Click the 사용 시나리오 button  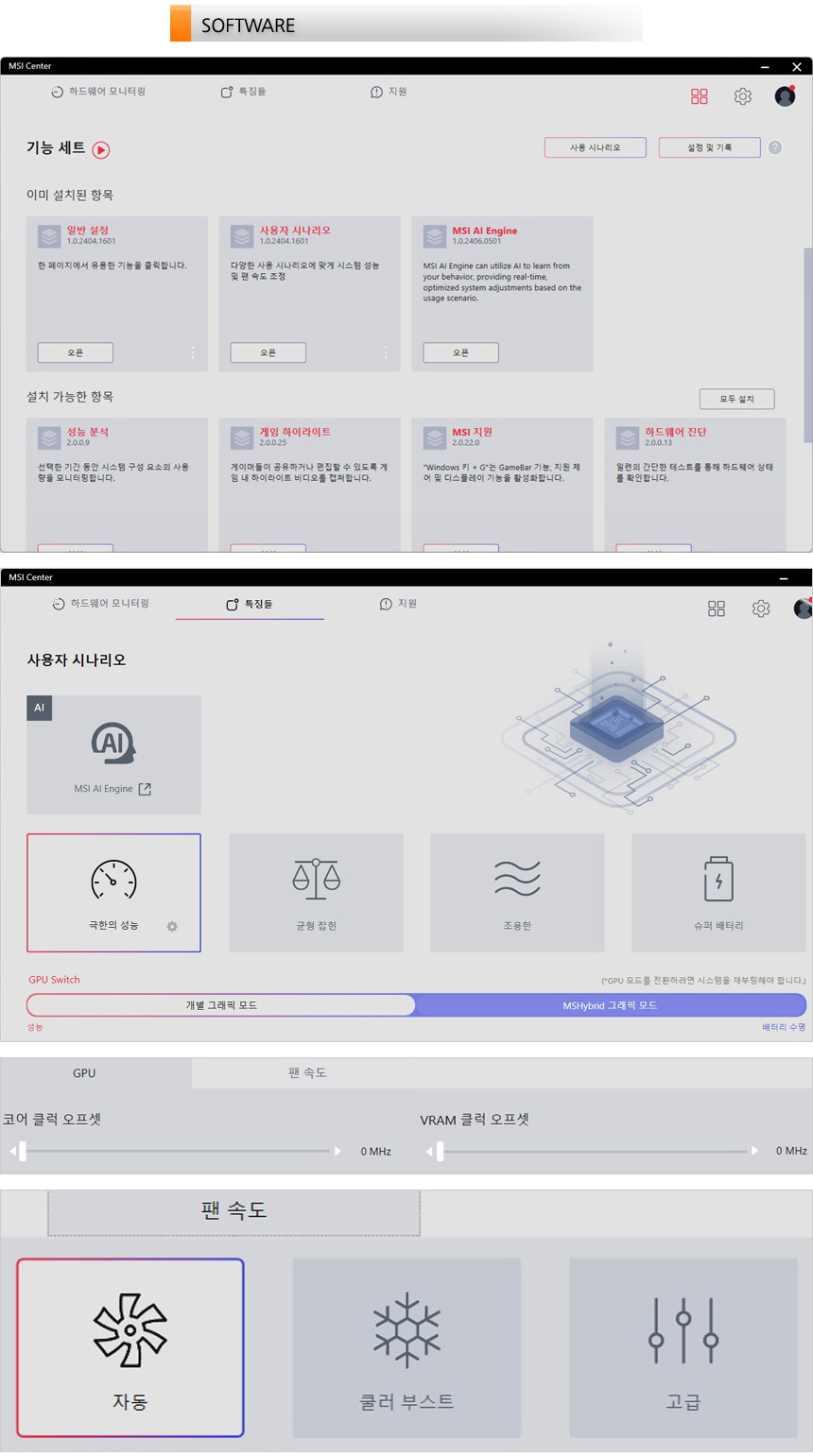596,147
